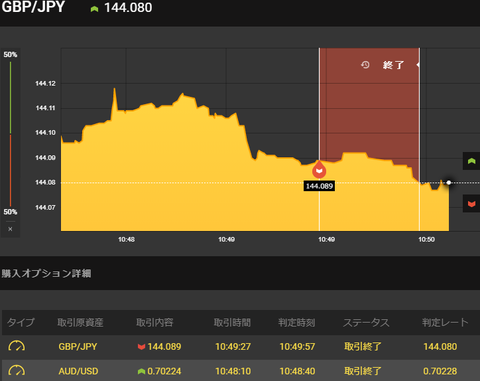The height and width of the screenshot is (381, 480).
Task: Click the green arrow beside 144.080 header
Action: coord(94,9)
